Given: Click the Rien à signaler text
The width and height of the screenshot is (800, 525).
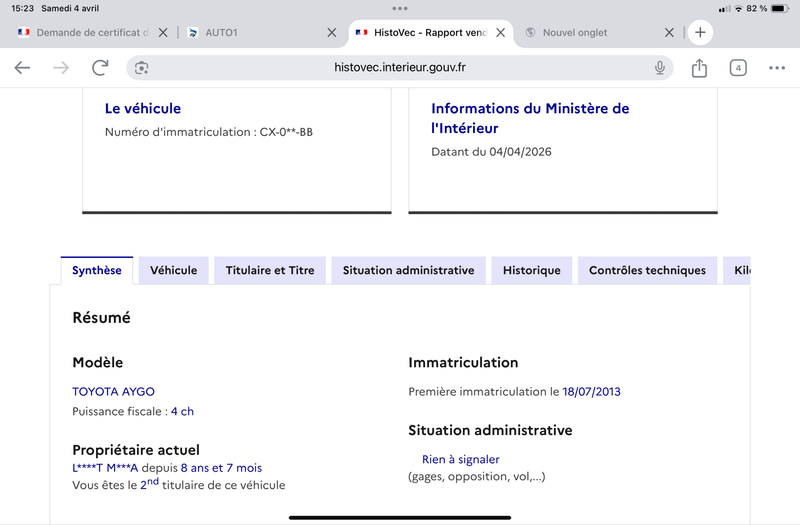Looking at the screenshot, I should click(x=460, y=459).
